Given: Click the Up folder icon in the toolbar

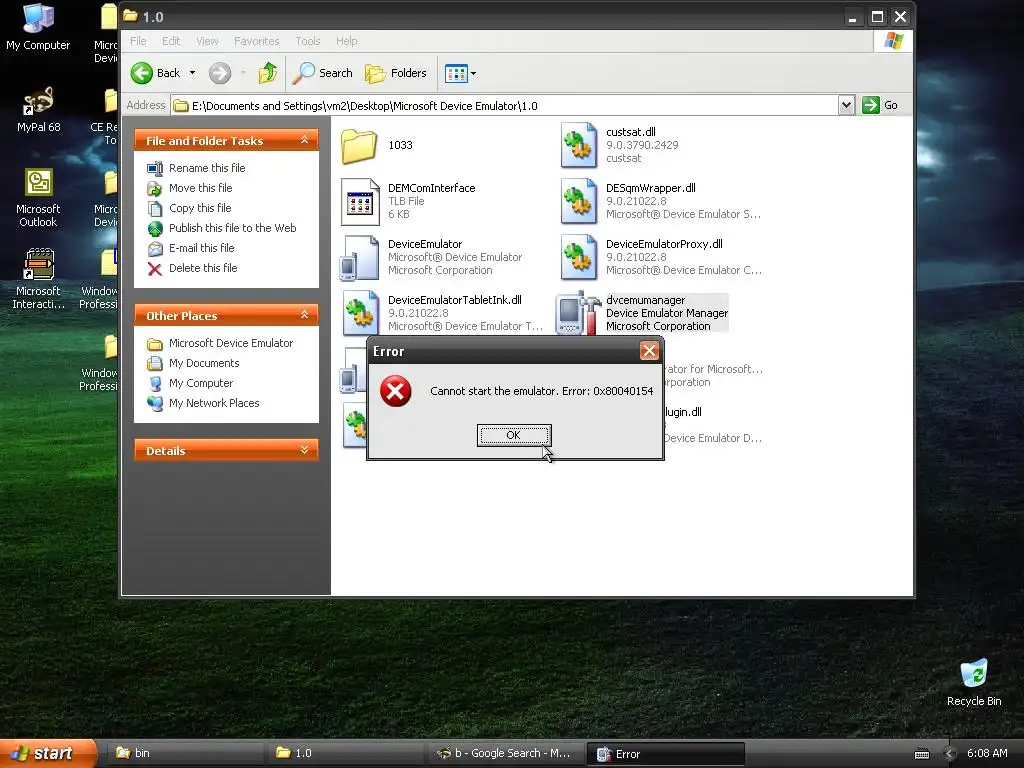Looking at the screenshot, I should point(267,73).
